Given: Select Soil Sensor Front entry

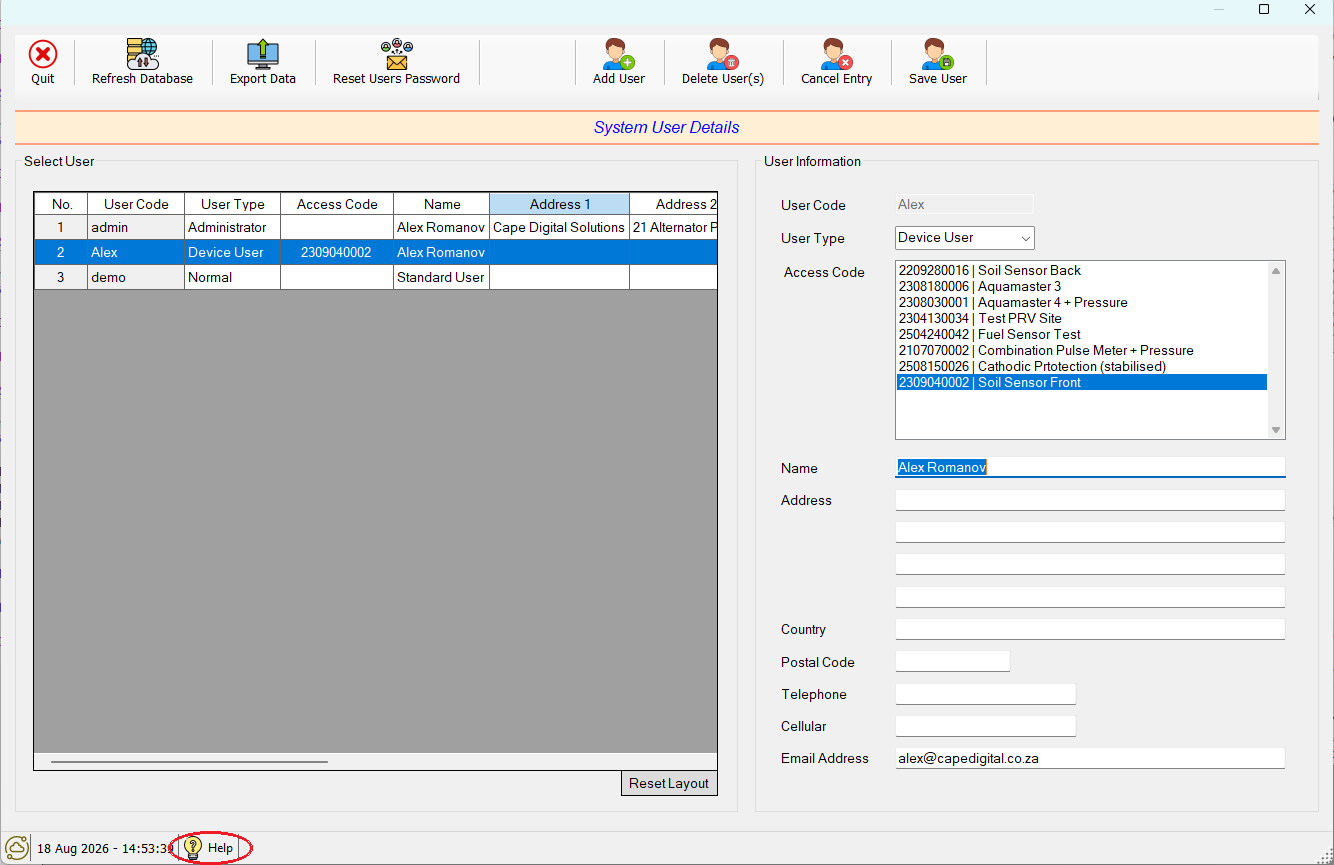Looking at the screenshot, I should [1082, 382].
